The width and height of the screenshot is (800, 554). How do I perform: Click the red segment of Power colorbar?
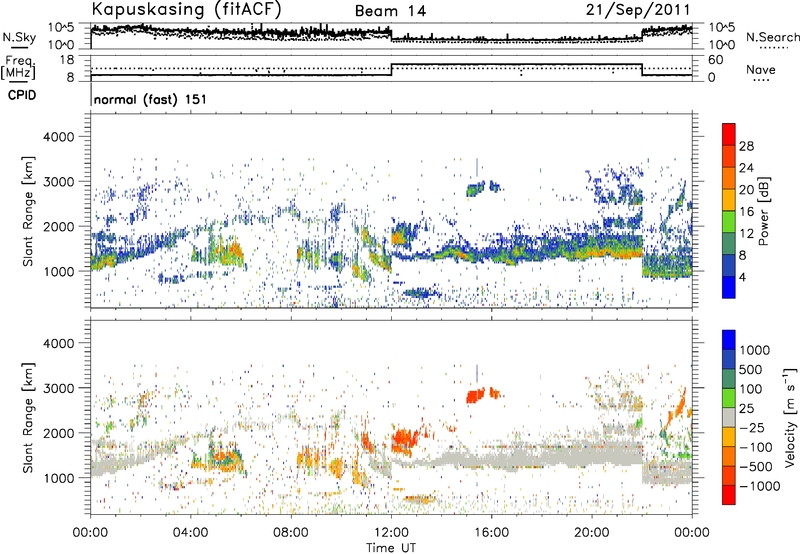point(729,135)
